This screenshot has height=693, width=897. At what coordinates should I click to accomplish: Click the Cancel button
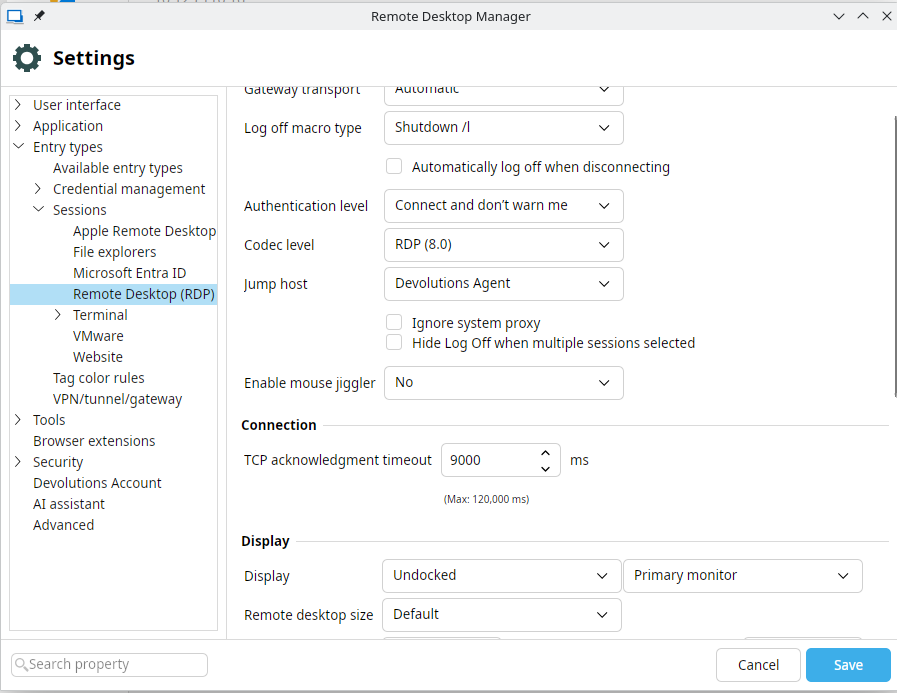pyautogui.click(x=758, y=665)
